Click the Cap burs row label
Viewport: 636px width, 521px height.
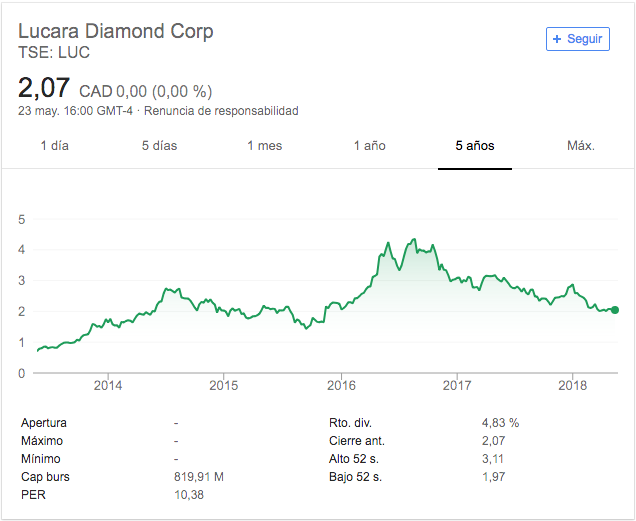(x=45, y=477)
